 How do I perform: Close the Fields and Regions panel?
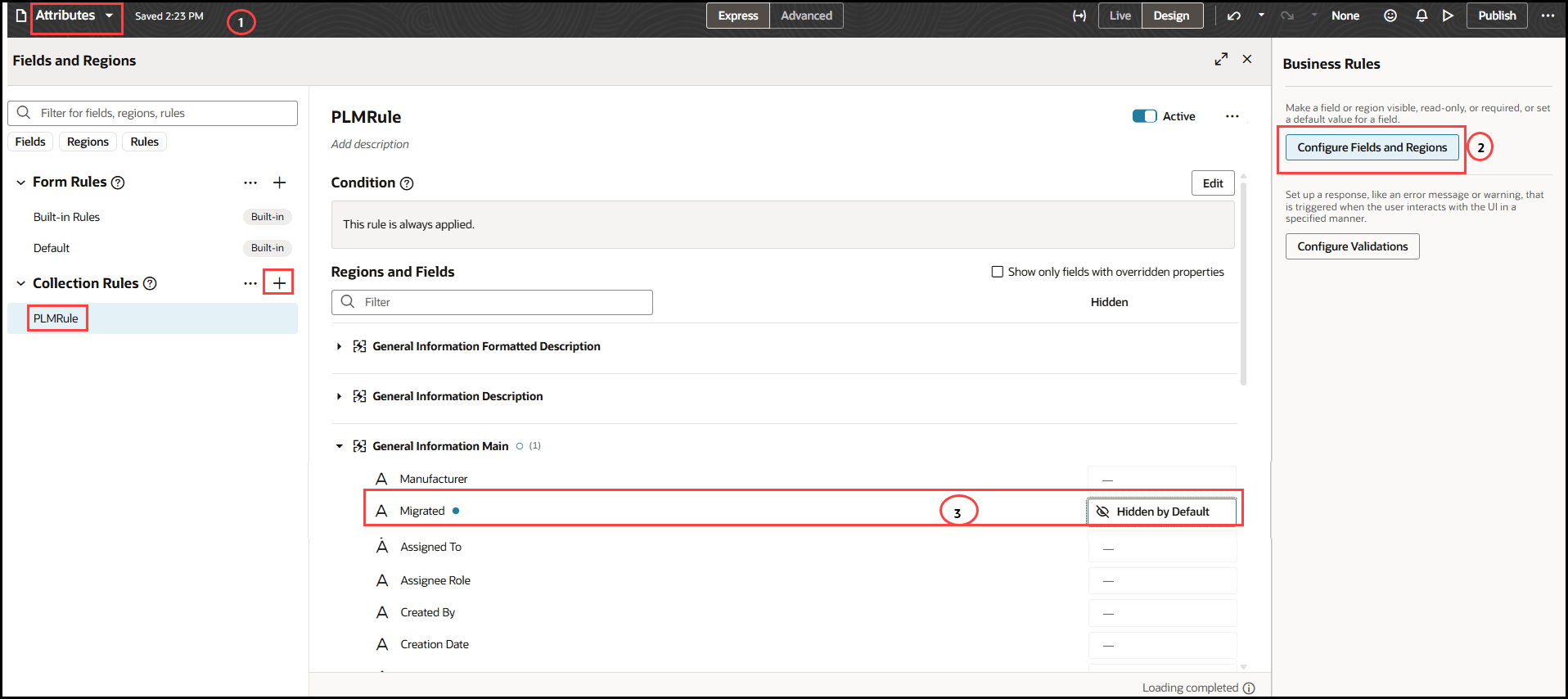pos(1247,59)
